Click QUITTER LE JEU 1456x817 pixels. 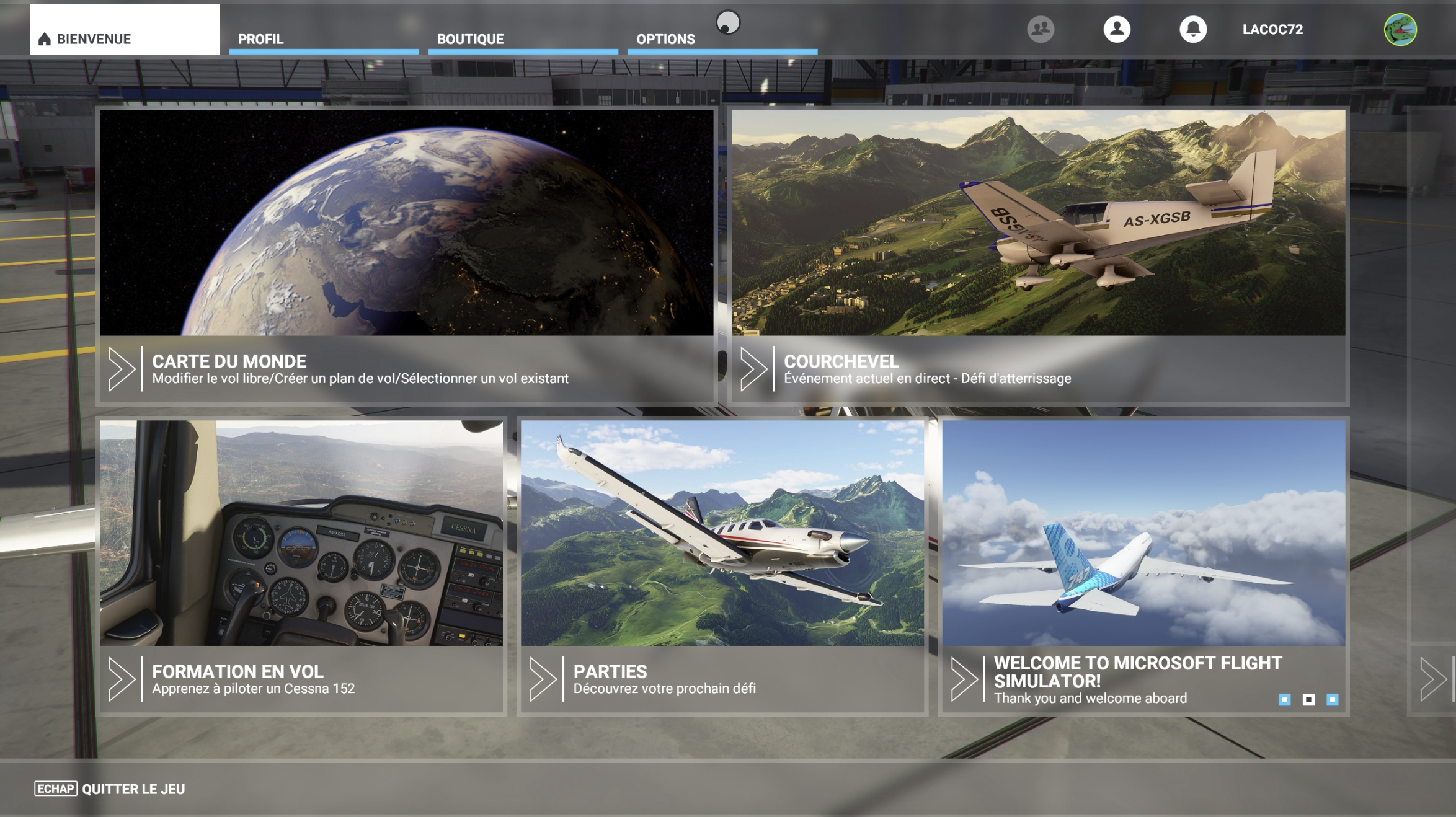coord(133,789)
